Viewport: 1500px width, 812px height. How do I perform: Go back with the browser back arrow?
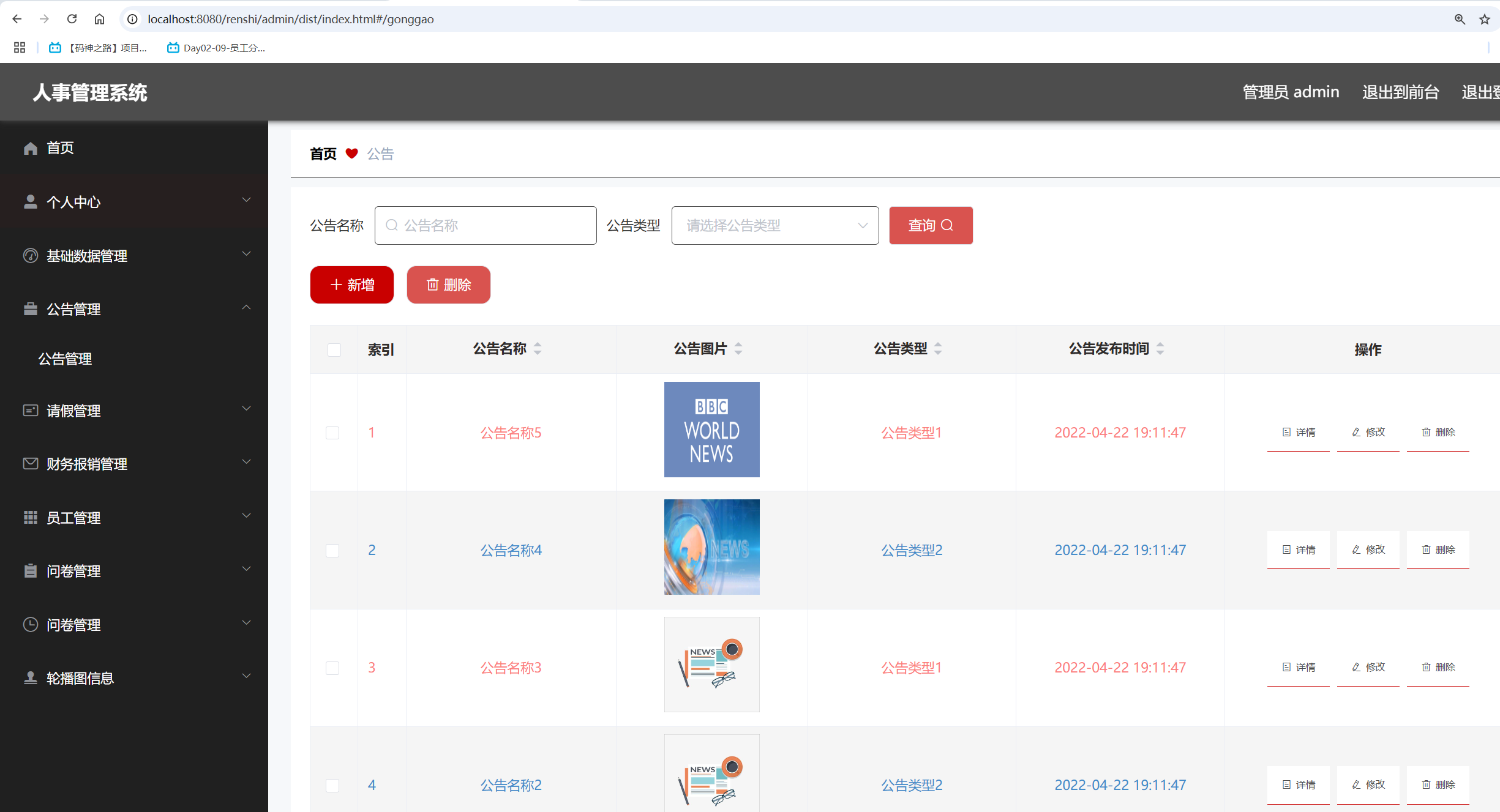(x=17, y=19)
